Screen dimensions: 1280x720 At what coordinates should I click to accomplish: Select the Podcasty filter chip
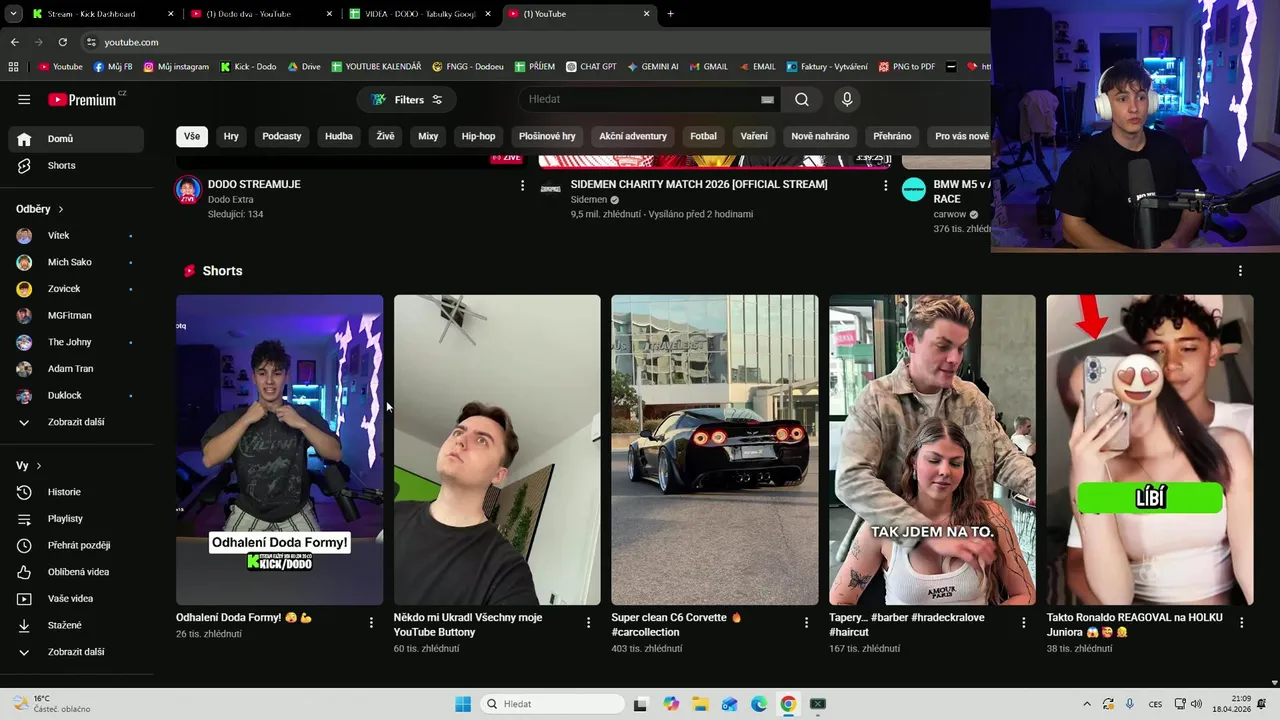click(282, 136)
